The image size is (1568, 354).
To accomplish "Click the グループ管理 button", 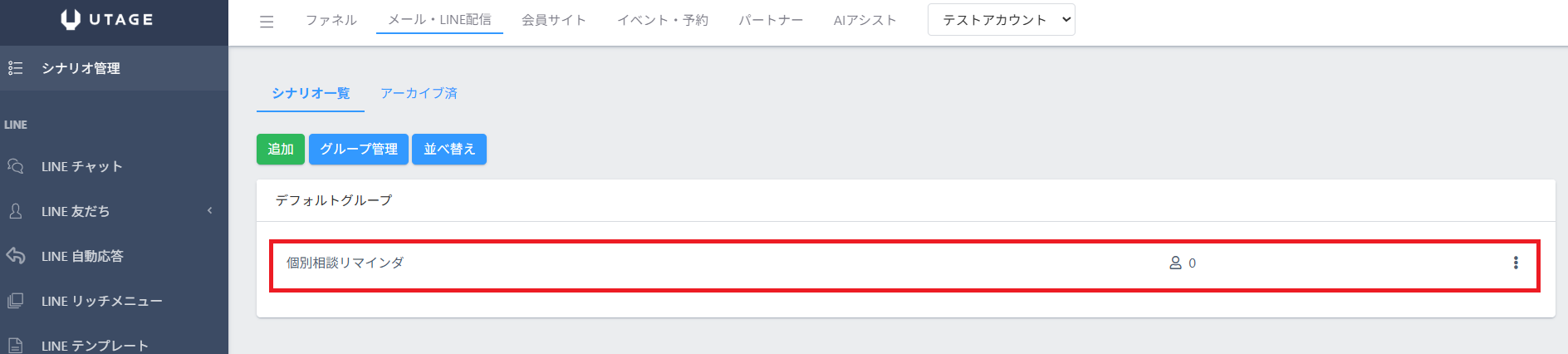I will [x=359, y=149].
